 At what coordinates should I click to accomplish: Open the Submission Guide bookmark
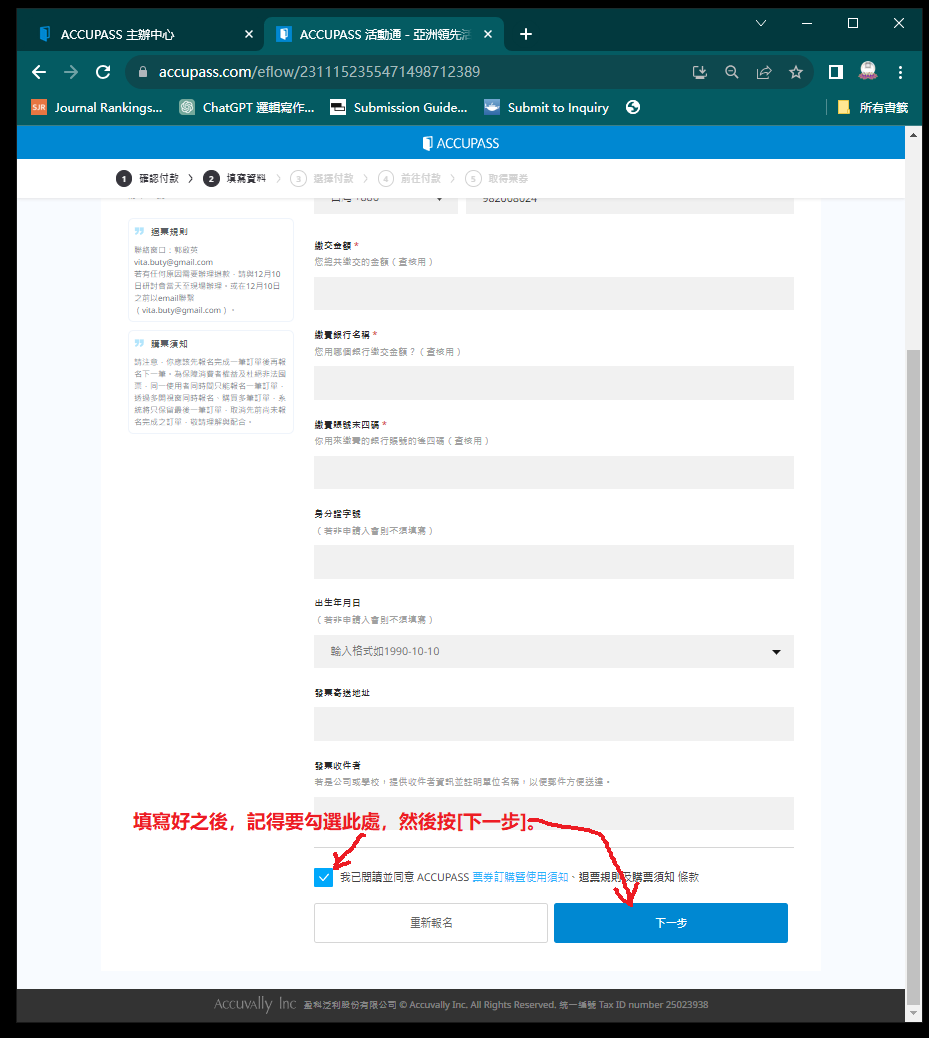399,107
